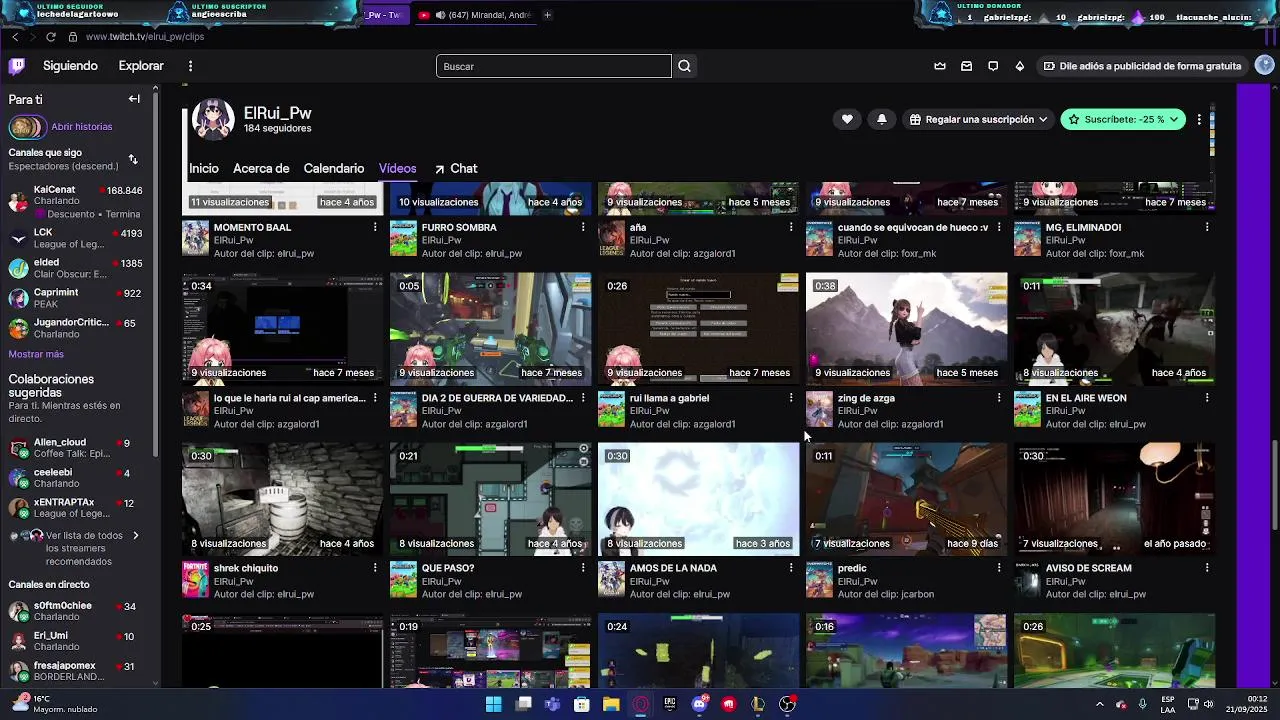Screen dimensions: 1280x720
Task: Open the Chat pop-out tab
Action: [x=455, y=168]
